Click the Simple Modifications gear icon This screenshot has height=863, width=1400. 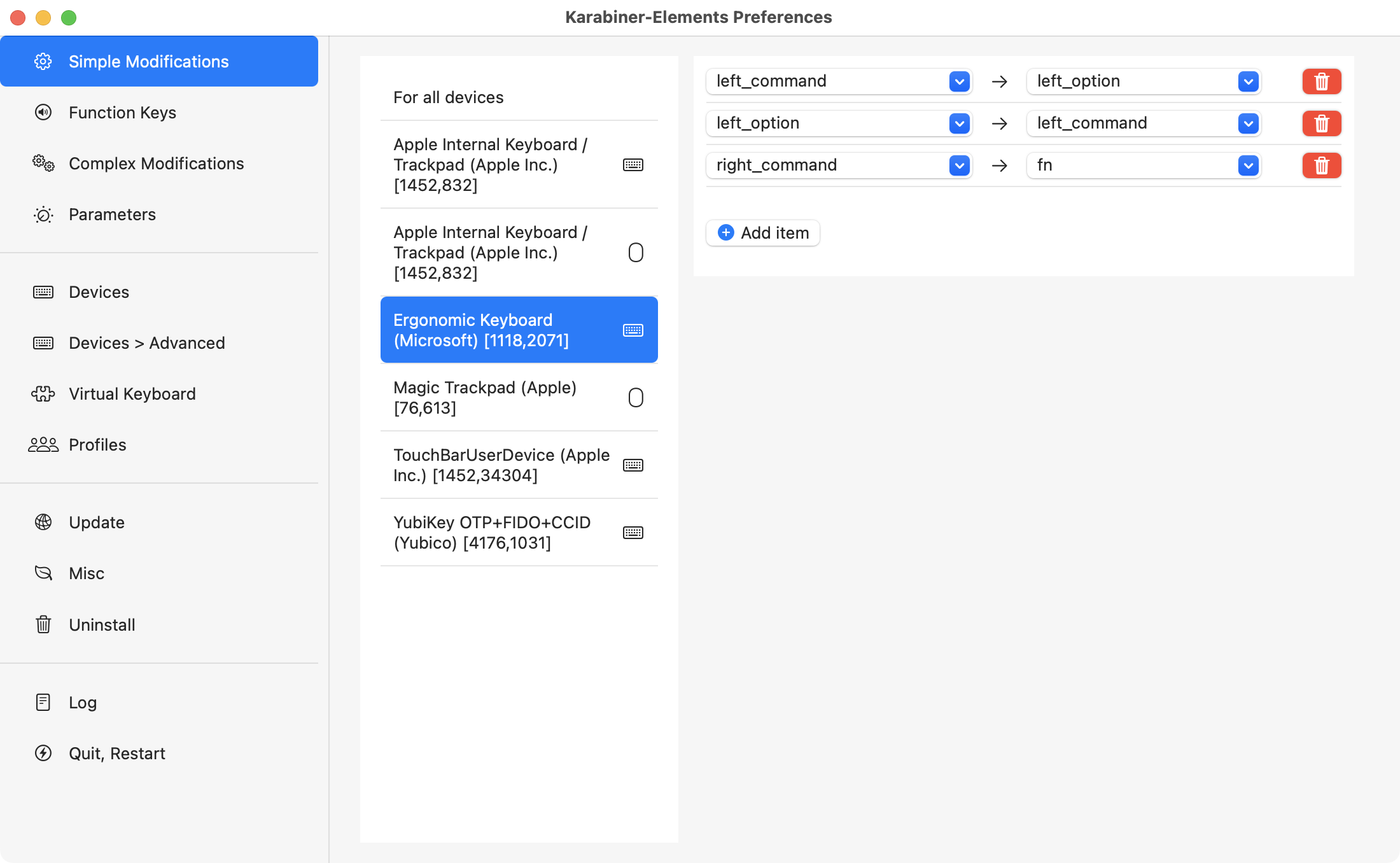click(43, 61)
